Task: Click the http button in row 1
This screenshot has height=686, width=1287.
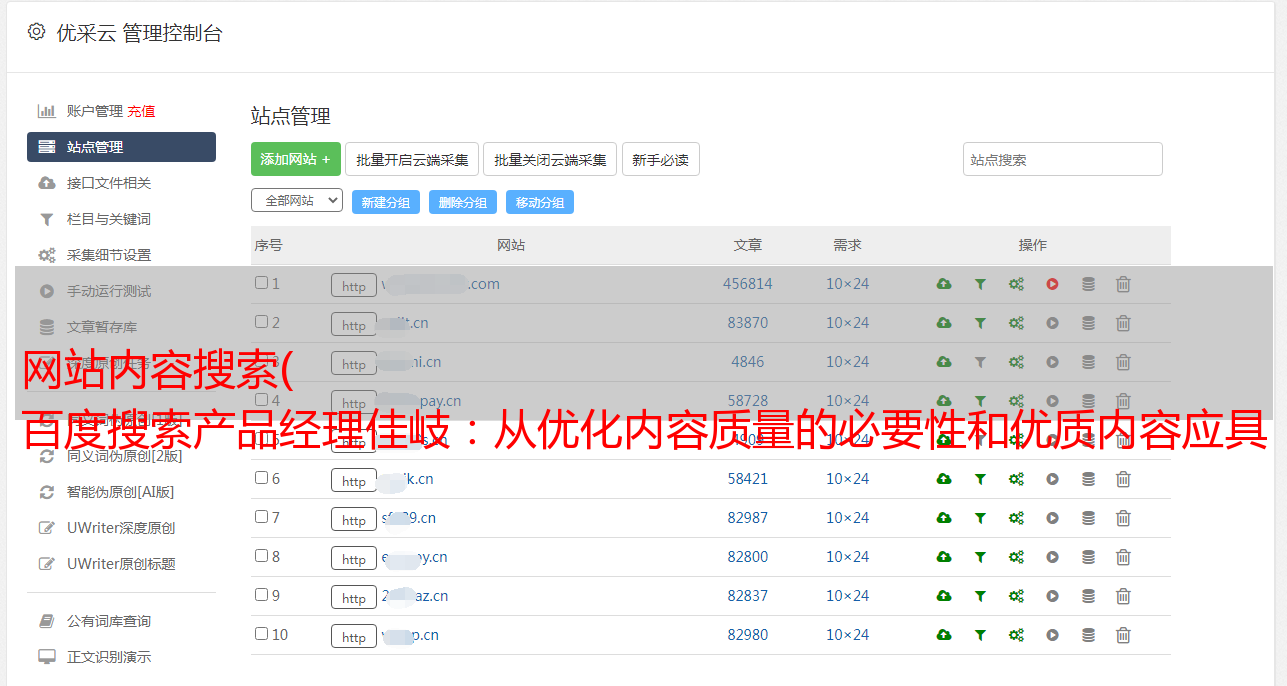Action: point(354,285)
